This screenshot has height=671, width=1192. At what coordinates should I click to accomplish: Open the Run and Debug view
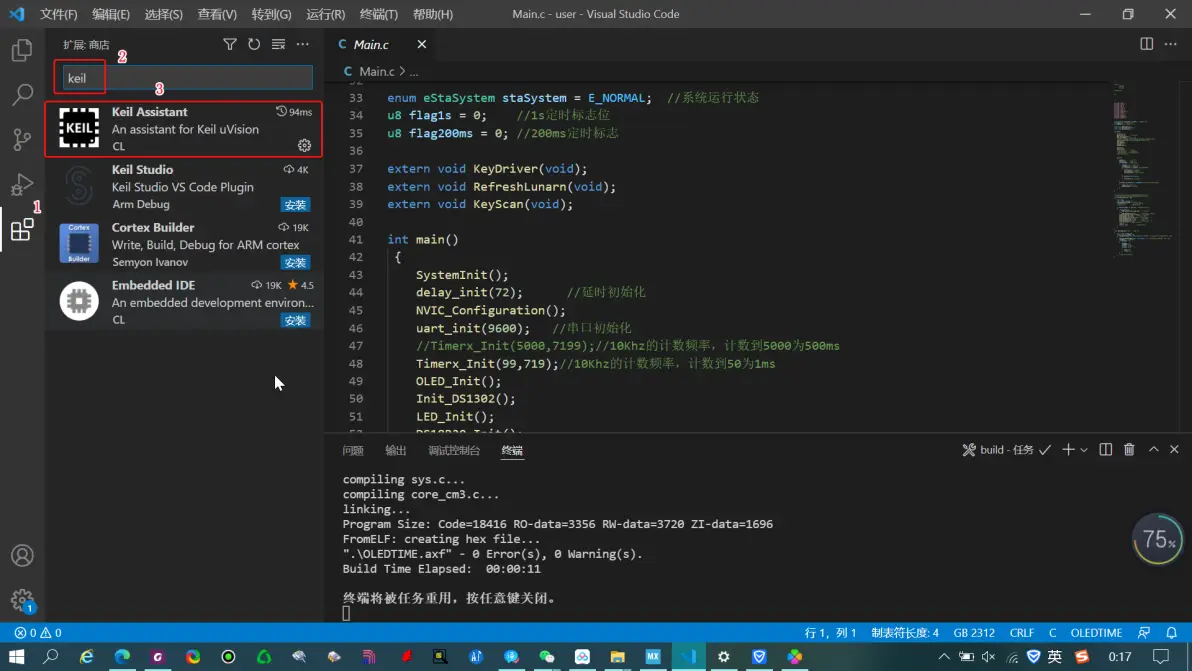22,185
